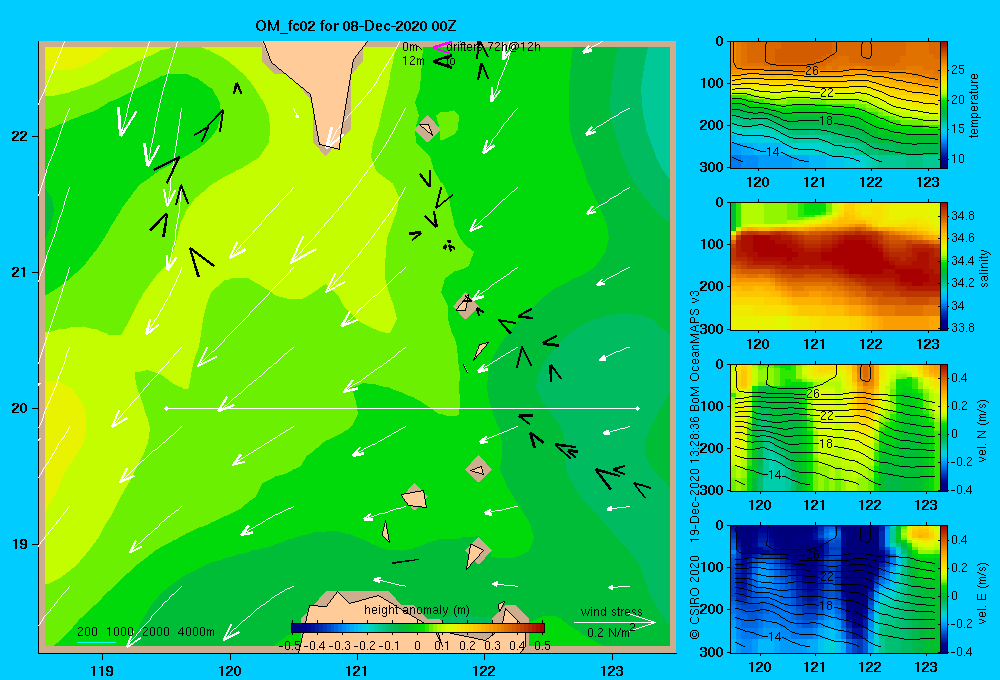Click the title 'OM_fc02 for 08-Dec-2020 00Z'
The height and width of the screenshot is (680, 1000).
[x=355, y=26]
